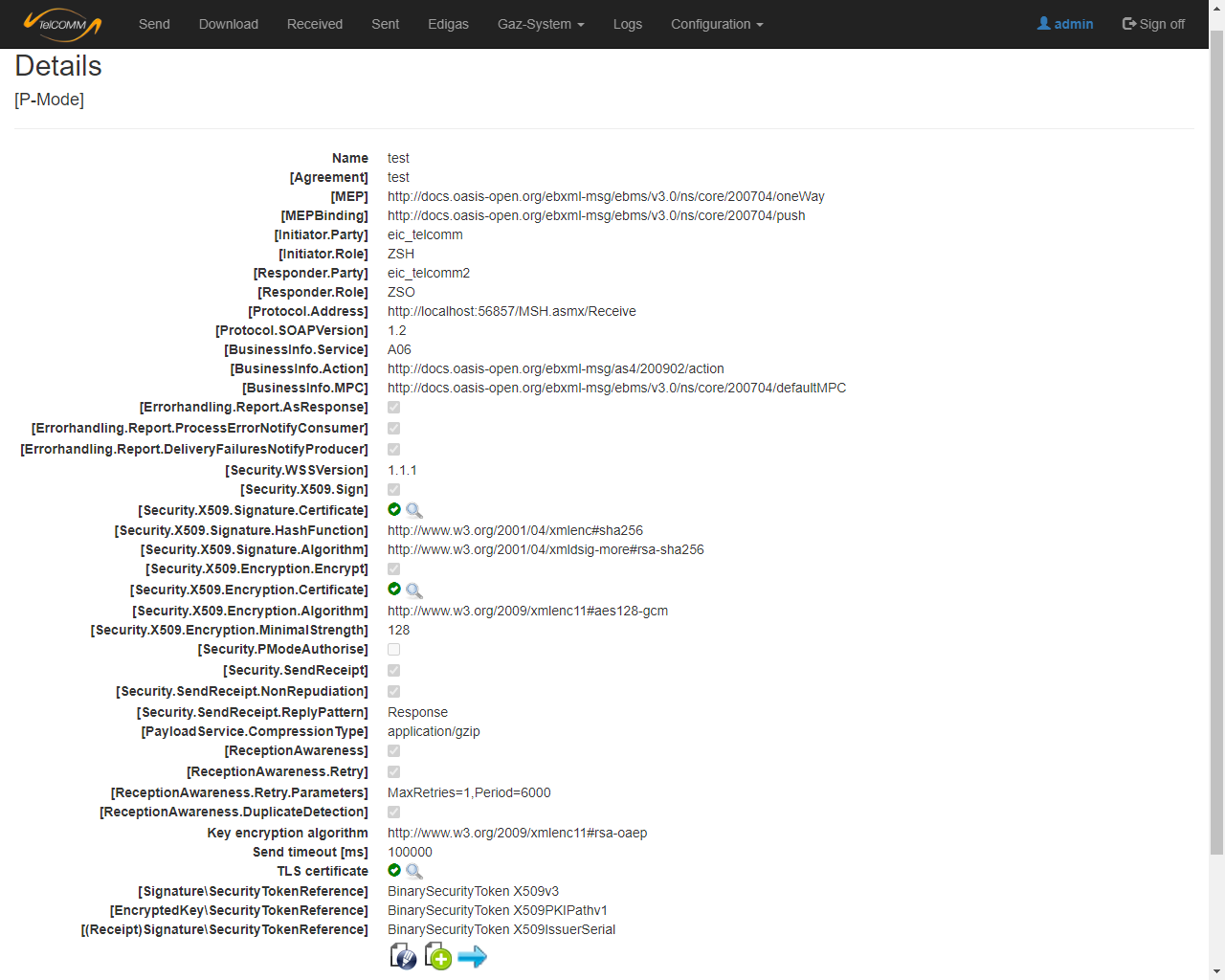Click the green check for Signature.Certificate

pos(394,509)
